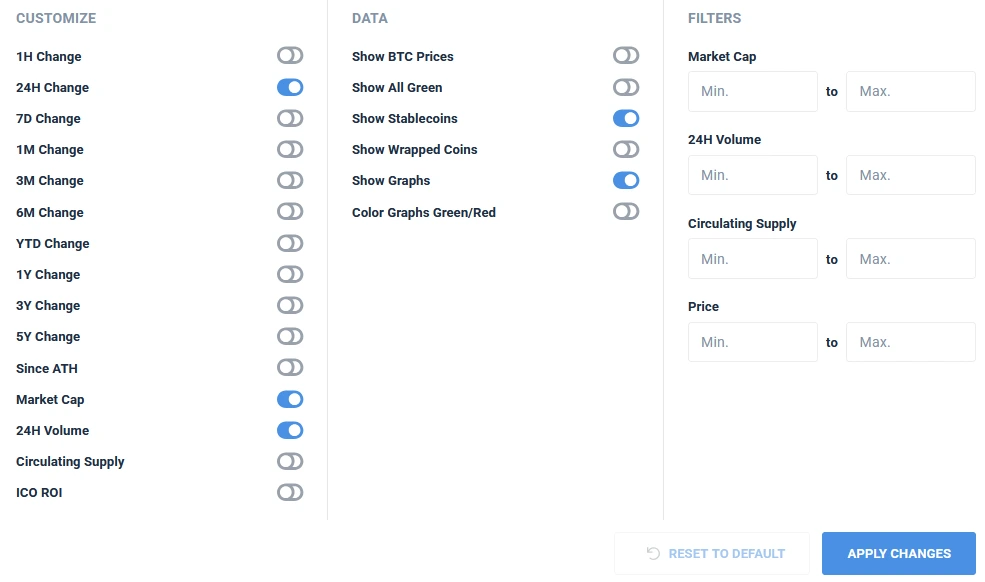Disable the 24H Change toggle
Image resolution: width=985 pixels, height=582 pixels.
coord(290,87)
